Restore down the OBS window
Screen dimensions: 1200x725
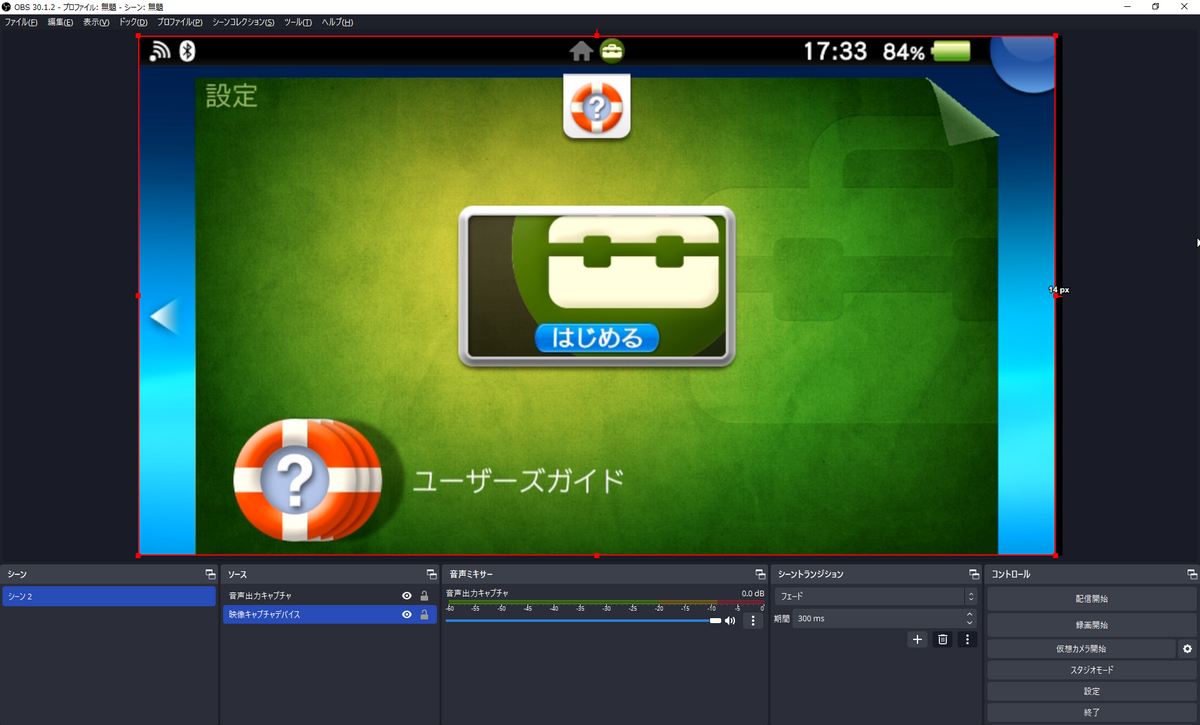pos(1155,7)
